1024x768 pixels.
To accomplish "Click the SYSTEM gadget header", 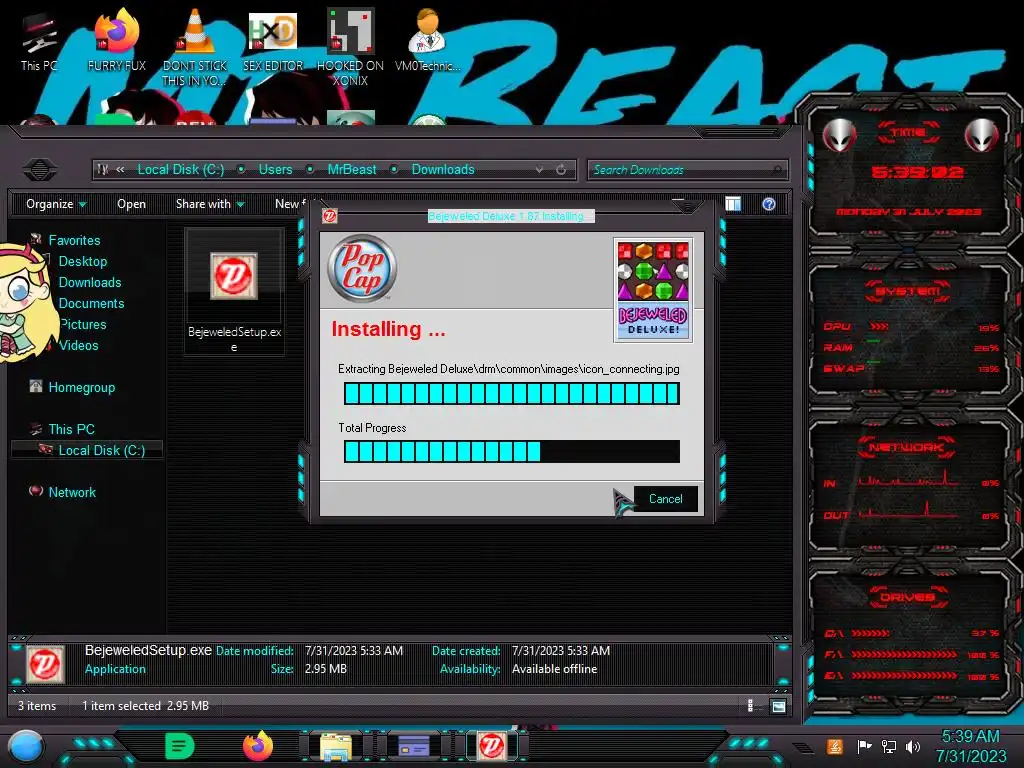I will pos(907,291).
